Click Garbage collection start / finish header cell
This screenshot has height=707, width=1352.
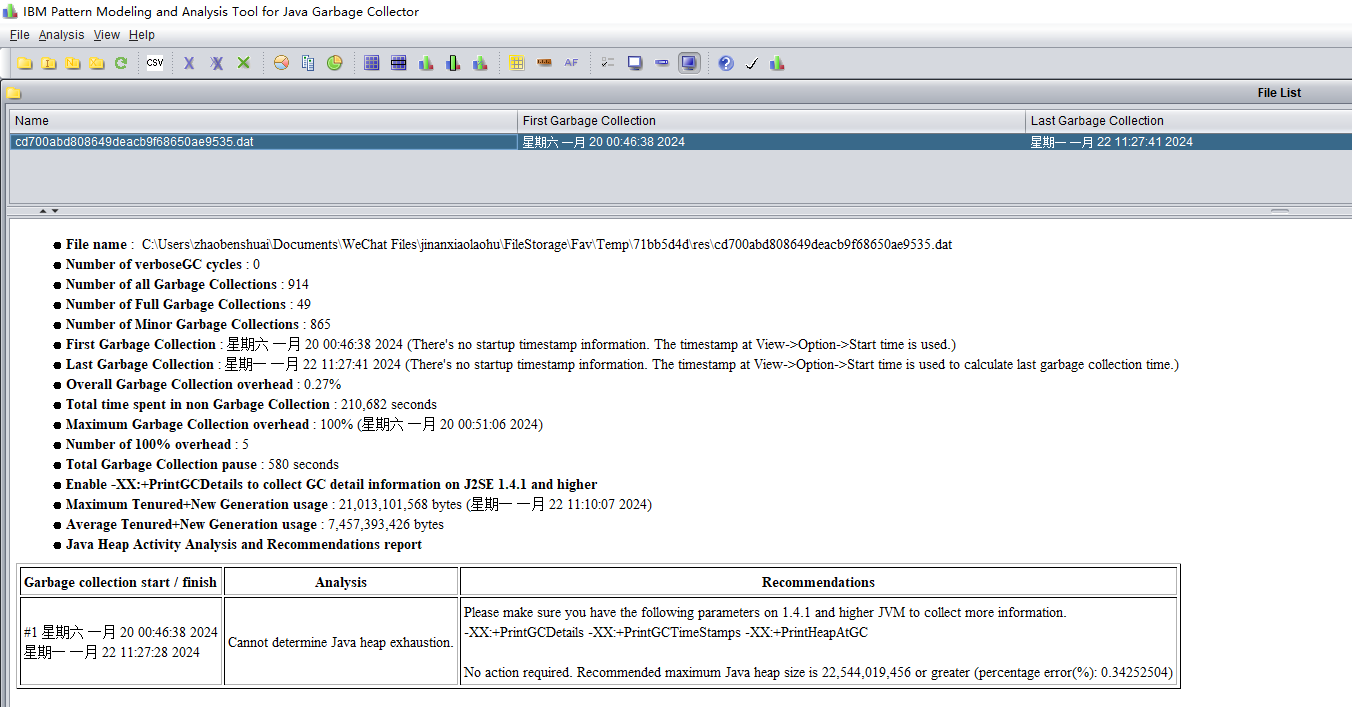coord(120,582)
